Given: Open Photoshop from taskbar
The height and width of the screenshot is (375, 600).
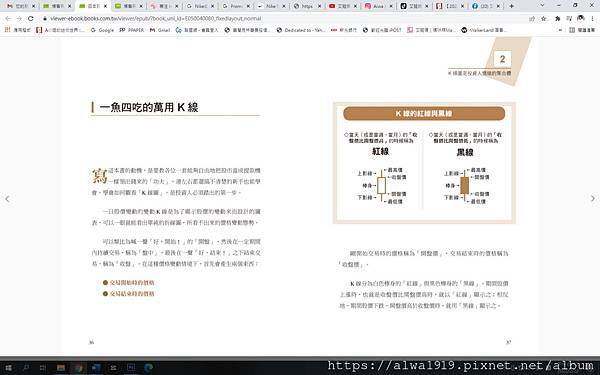Looking at the screenshot, I should tap(131, 368).
